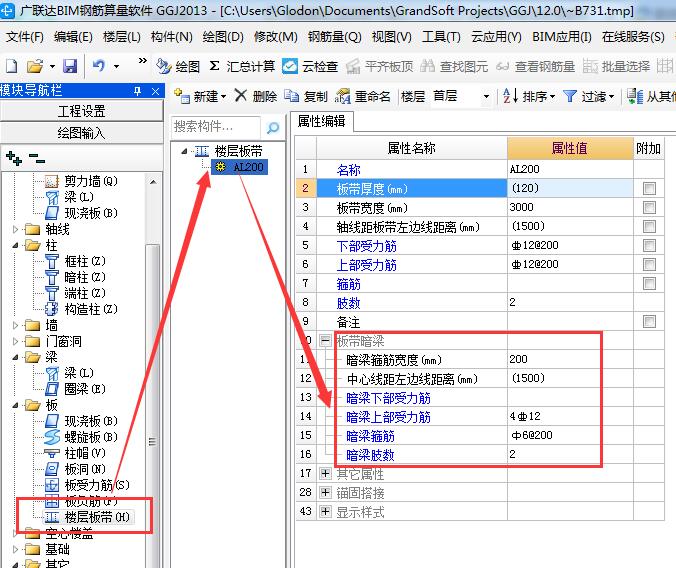The height and width of the screenshot is (568, 676).
Task: Toggle 附加 checkbox for 箍筋 row
Action: tap(649, 283)
